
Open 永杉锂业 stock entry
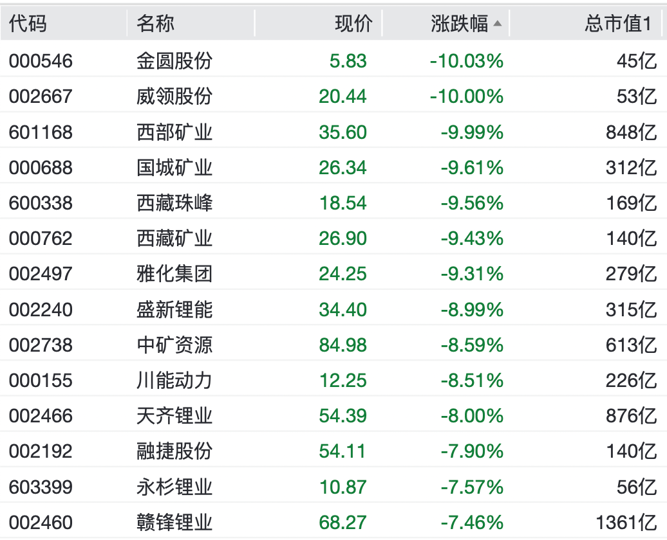(x=175, y=486)
